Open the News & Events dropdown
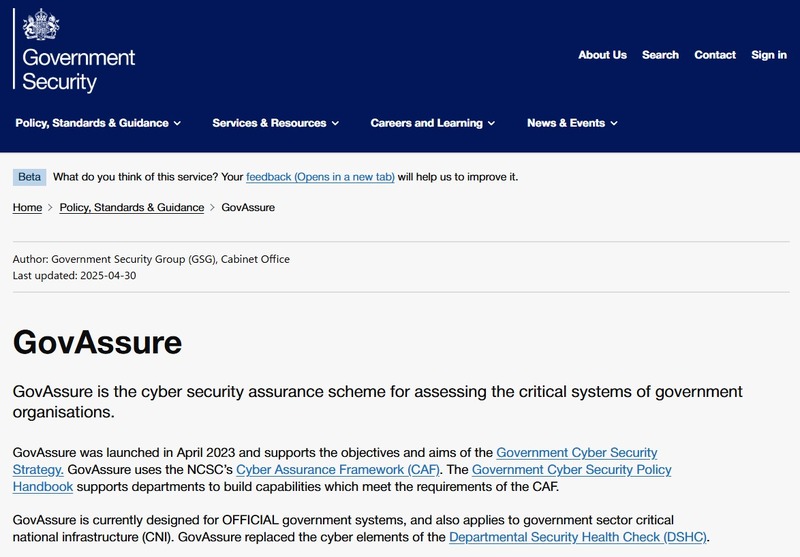 pos(572,123)
